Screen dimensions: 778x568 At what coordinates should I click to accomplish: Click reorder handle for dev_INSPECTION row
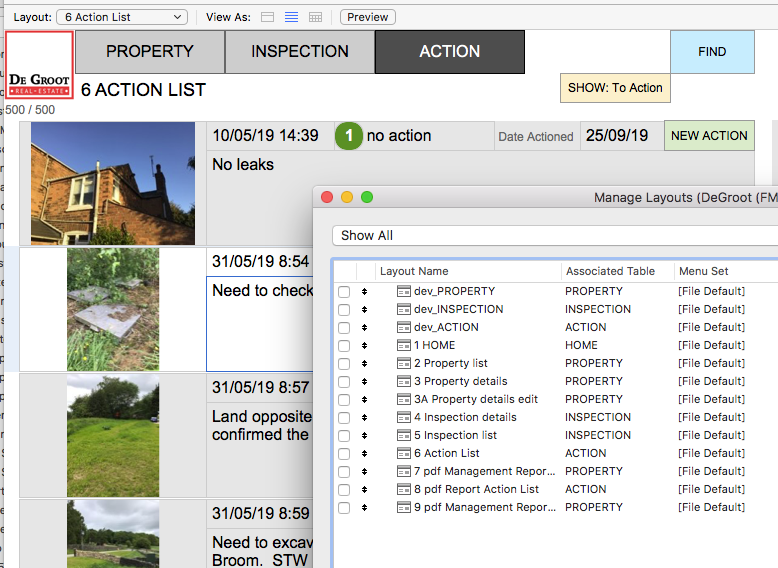[365, 310]
